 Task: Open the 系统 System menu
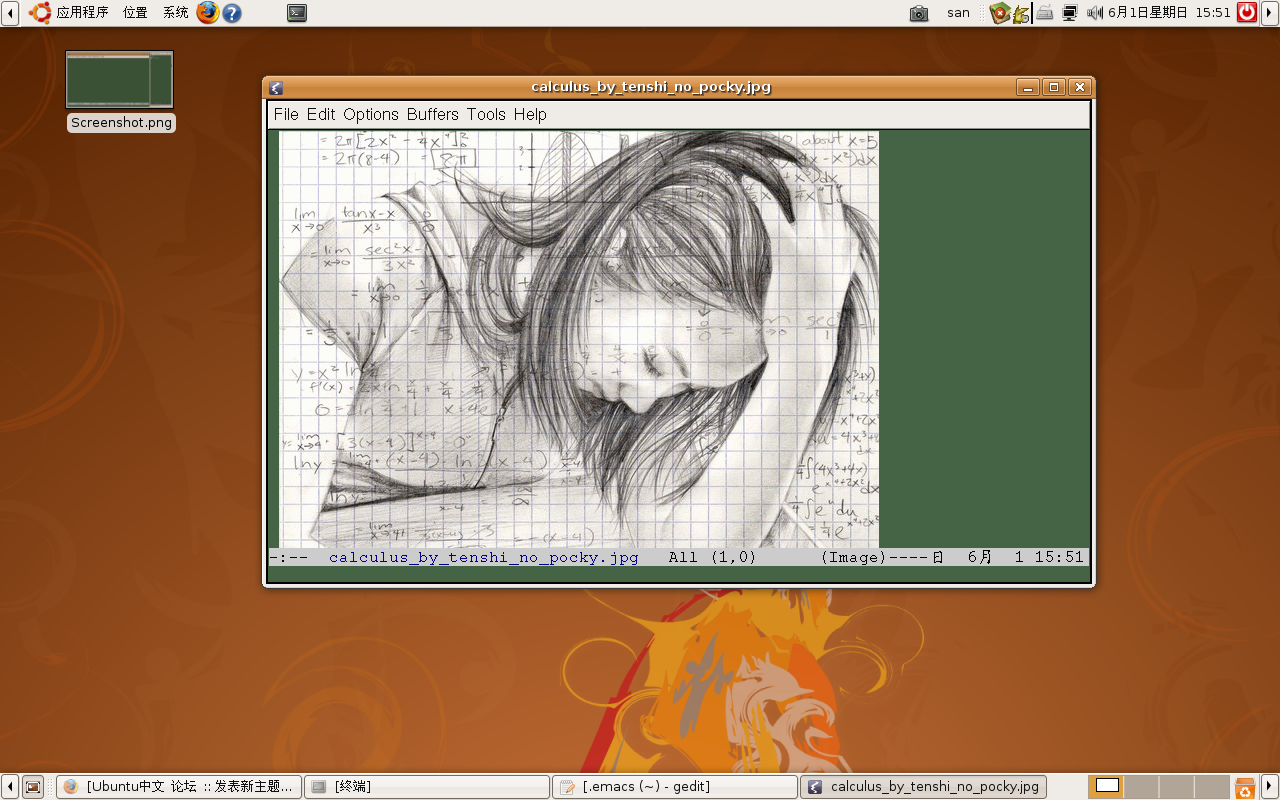click(x=175, y=13)
